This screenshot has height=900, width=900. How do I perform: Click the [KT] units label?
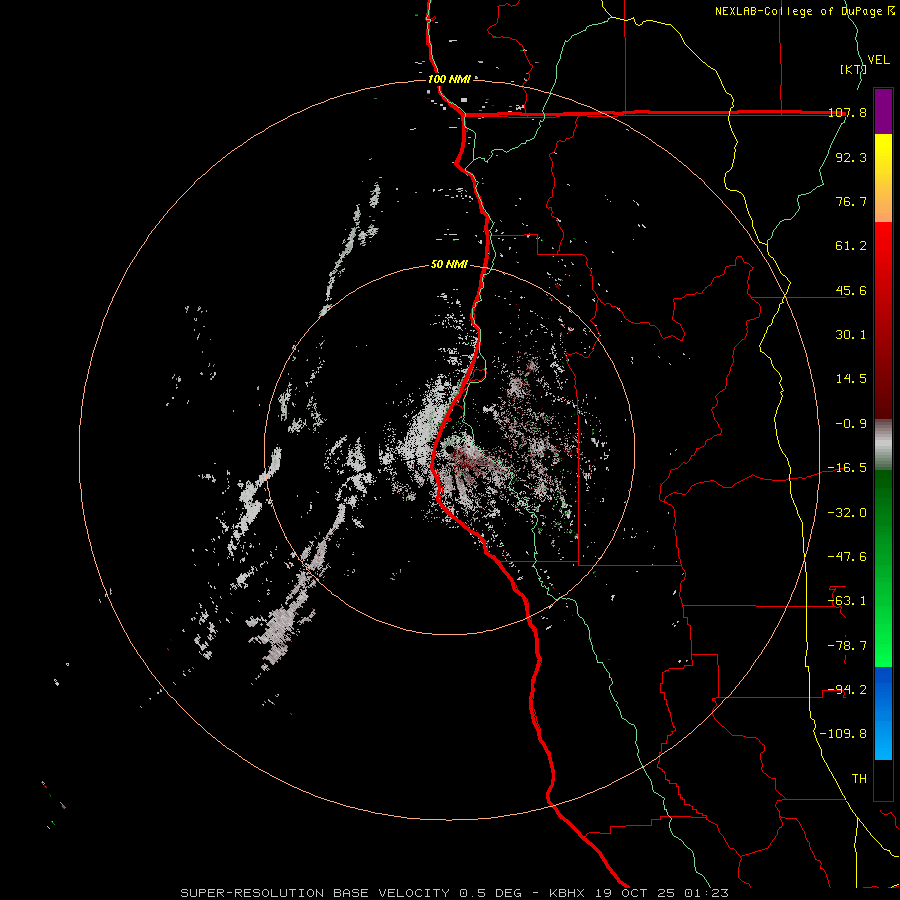tap(853, 69)
